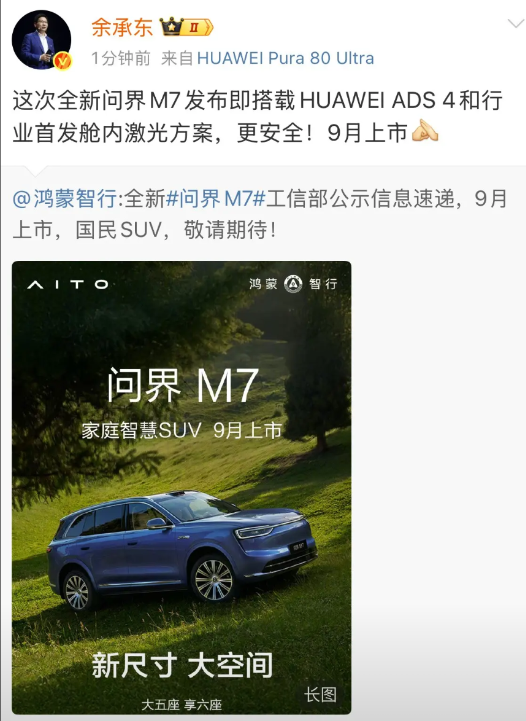Click the 长图 long-image label
The image size is (526, 721).
[320, 695]
